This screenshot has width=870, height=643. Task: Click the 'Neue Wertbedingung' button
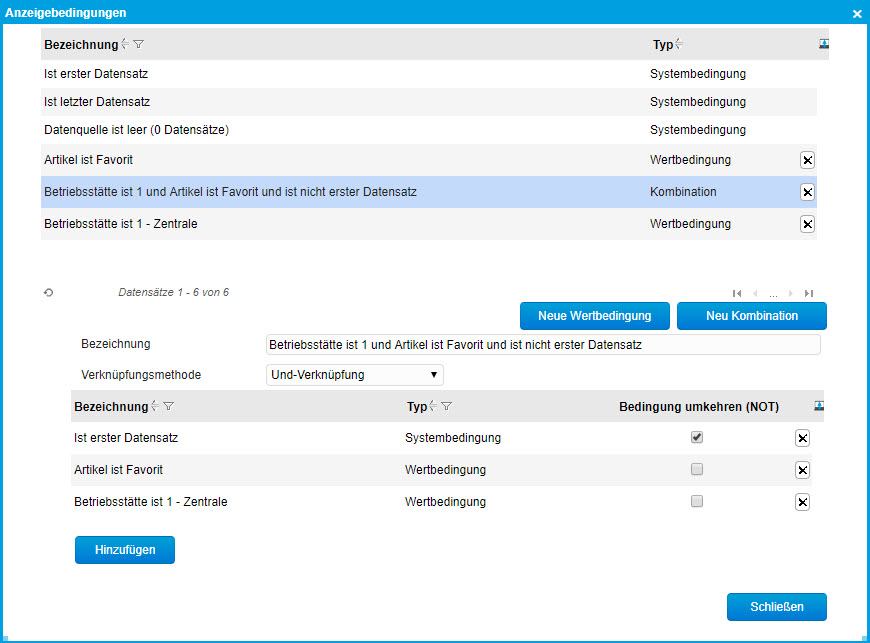coord(595,316)
